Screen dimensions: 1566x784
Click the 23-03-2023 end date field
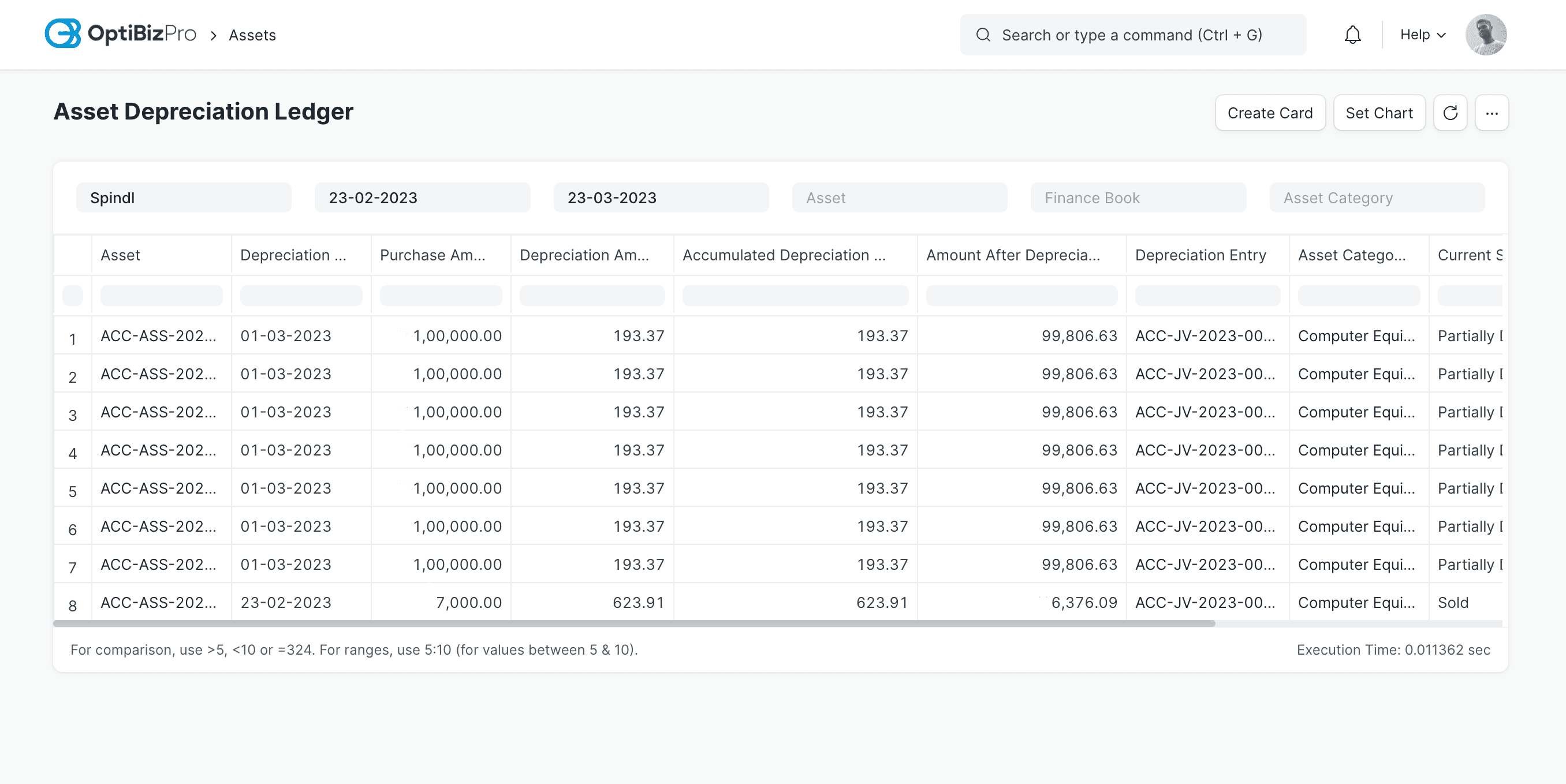[x=661, y=197]
